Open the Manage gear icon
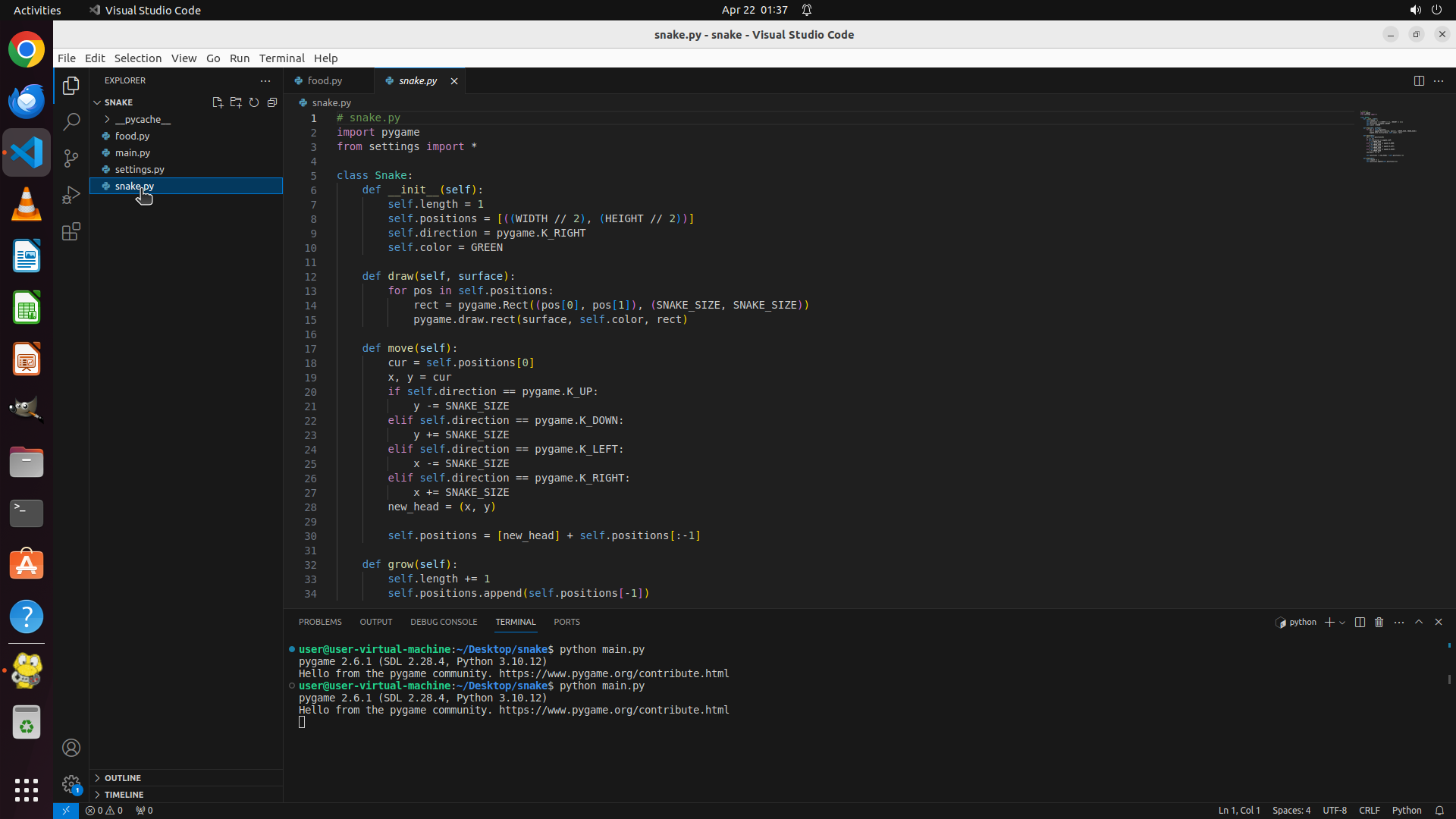The width and height of the screenshot is (1456, 819). tap(71, 783)
